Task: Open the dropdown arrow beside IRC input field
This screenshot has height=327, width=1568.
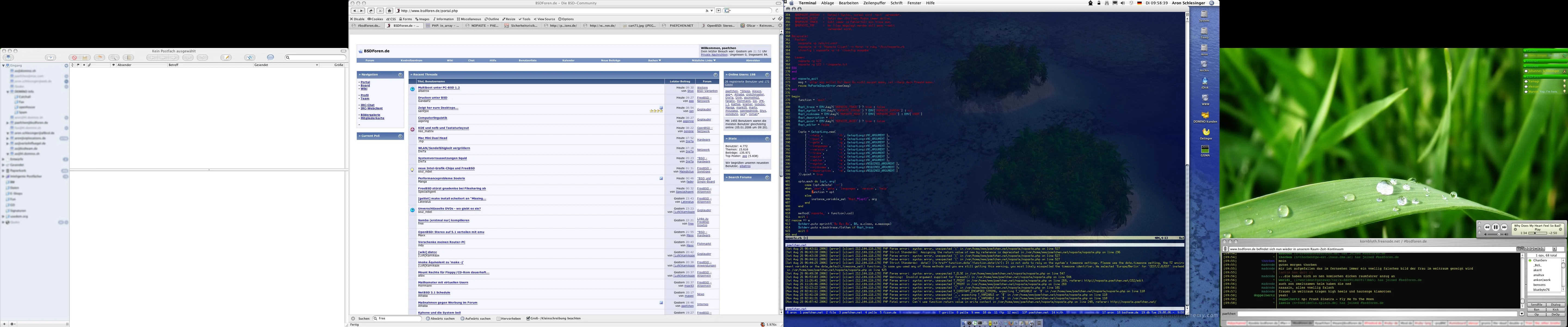Action: 1522,314
